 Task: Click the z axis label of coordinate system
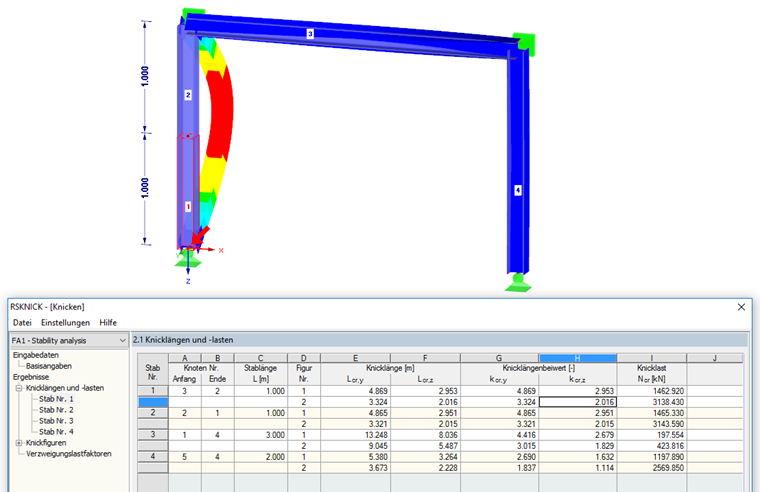click(188, 281)
